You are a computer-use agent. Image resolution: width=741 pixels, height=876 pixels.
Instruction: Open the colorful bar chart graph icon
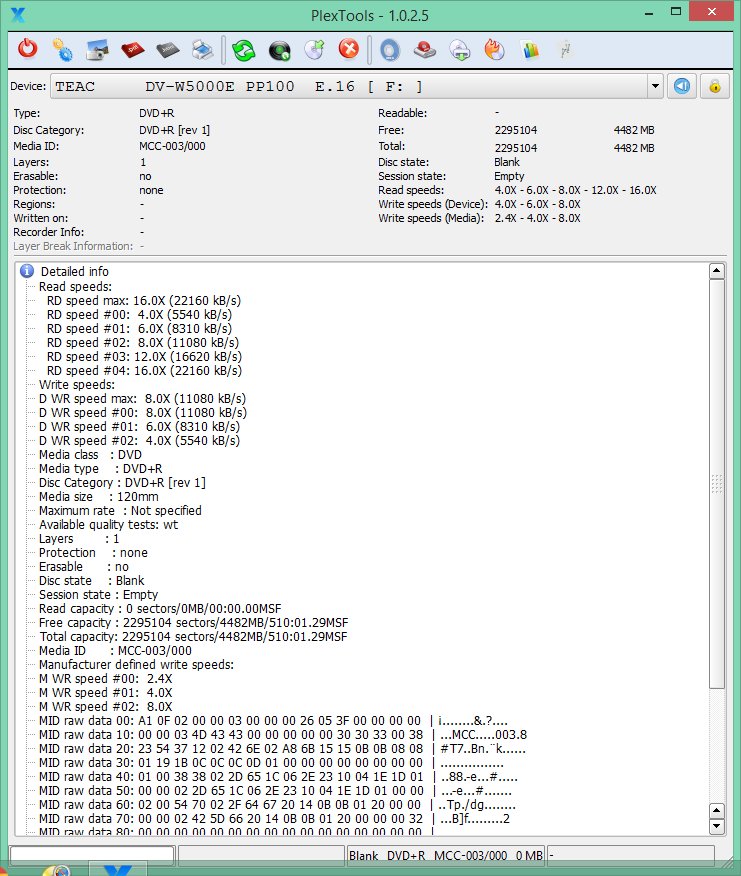coord(530,50)
